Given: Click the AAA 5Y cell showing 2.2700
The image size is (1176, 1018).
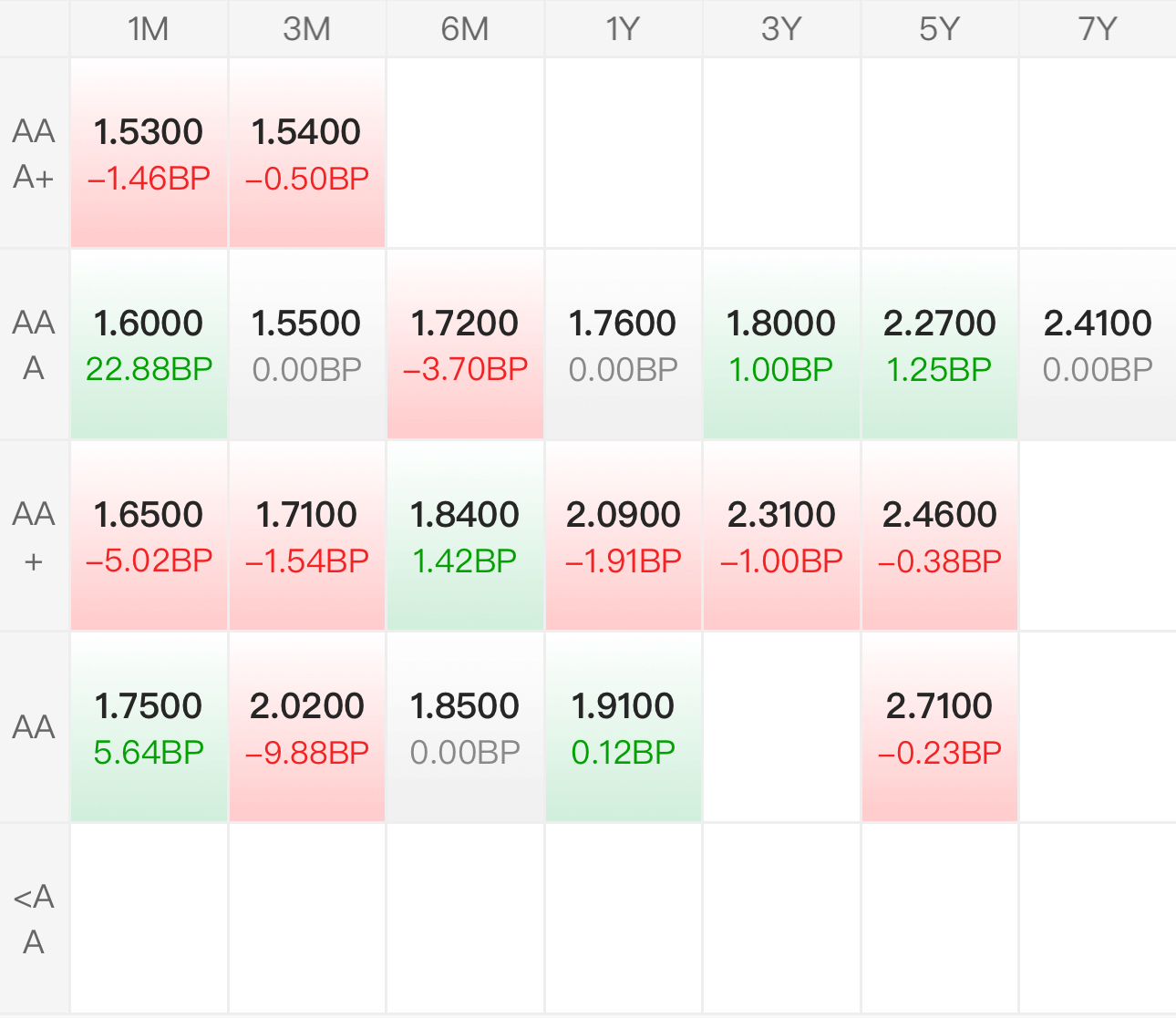Looking at the screenshot, I should coord(939,344).
